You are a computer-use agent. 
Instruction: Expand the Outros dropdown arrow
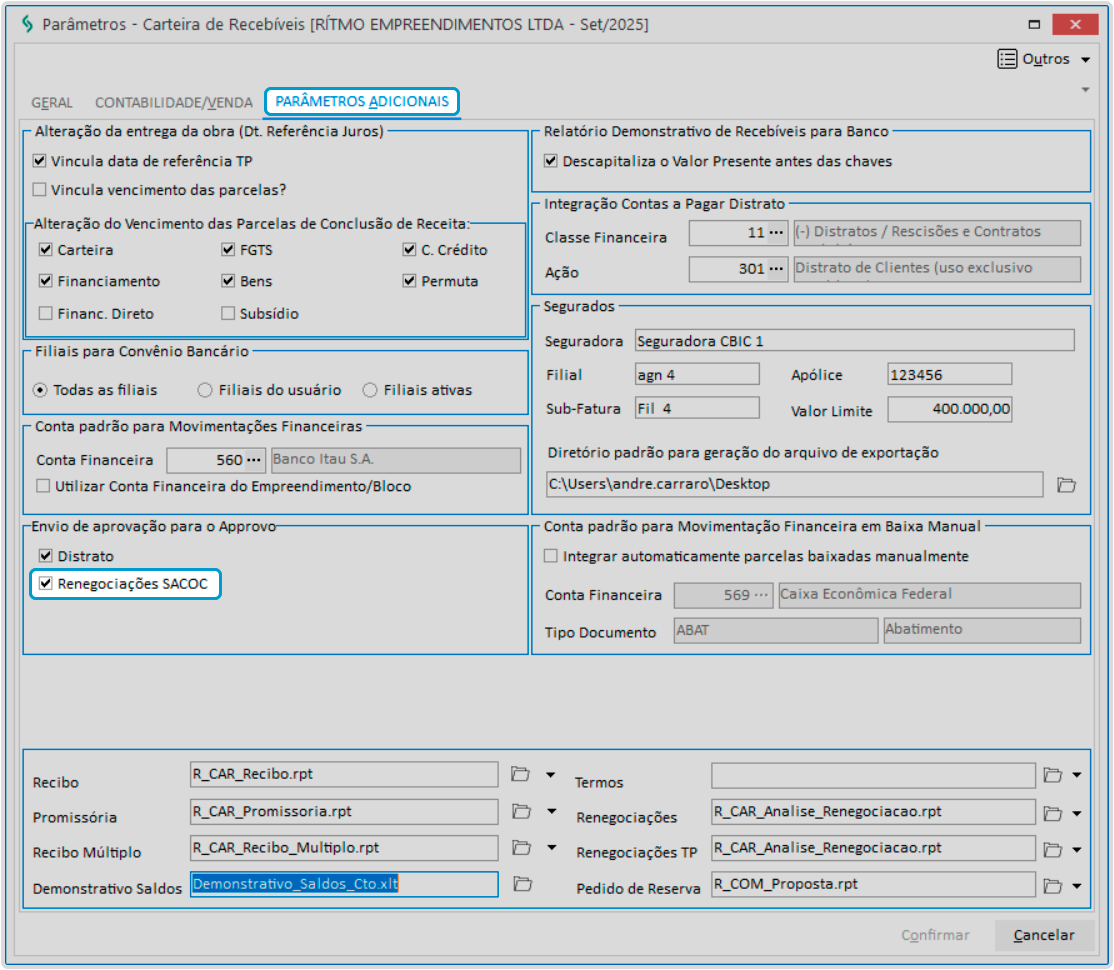tap(1086, 60)
